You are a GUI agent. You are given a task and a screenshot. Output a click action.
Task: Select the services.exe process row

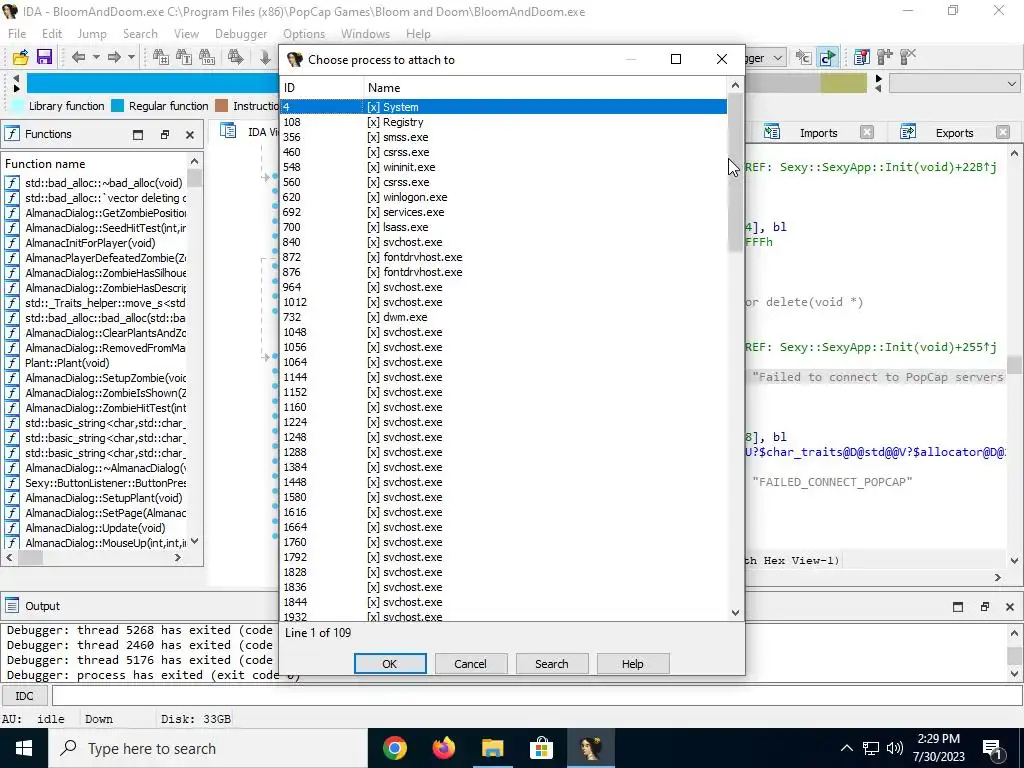pos(504,212)
